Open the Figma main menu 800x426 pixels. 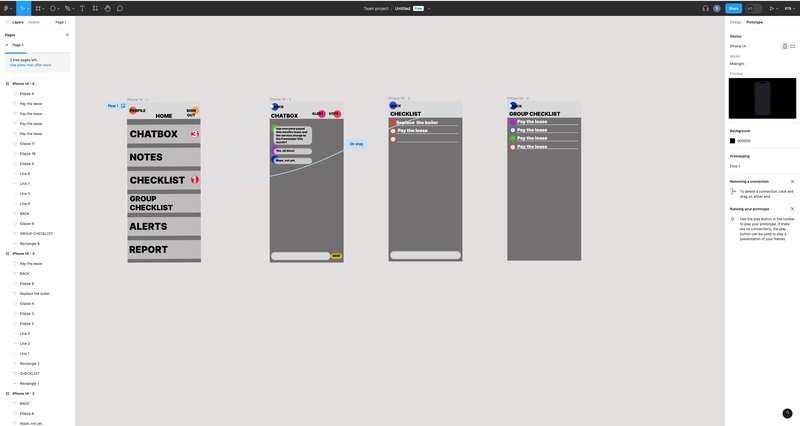tap(6, 8)
